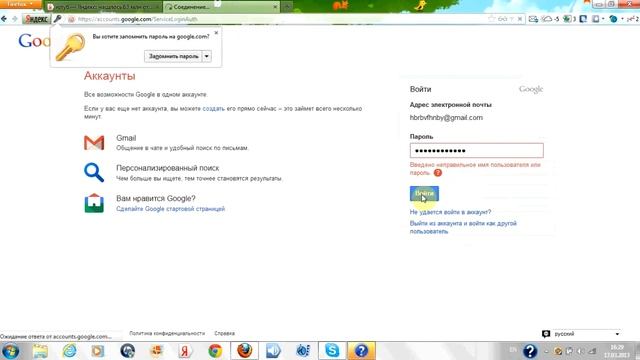Click Запомнить пароль button
640x360 pixels.
pyautogui.click(x=173, y=56)
